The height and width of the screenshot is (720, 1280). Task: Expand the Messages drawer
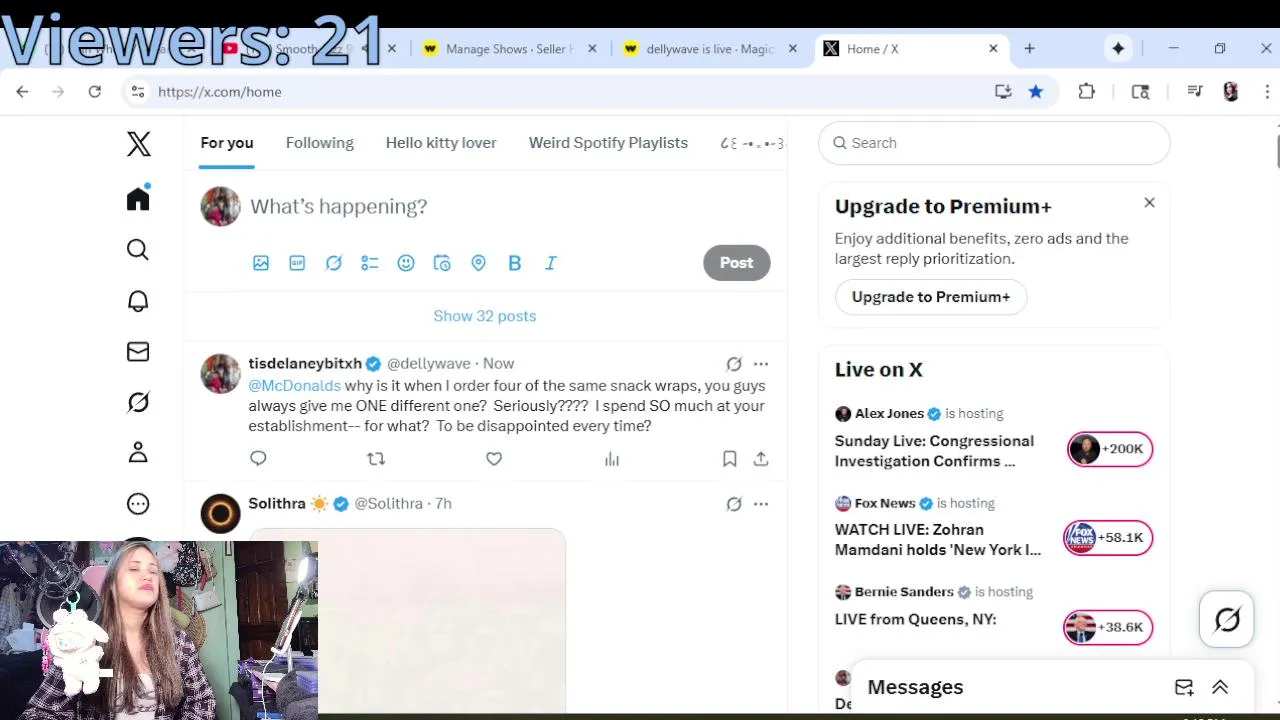(1220, 687)
